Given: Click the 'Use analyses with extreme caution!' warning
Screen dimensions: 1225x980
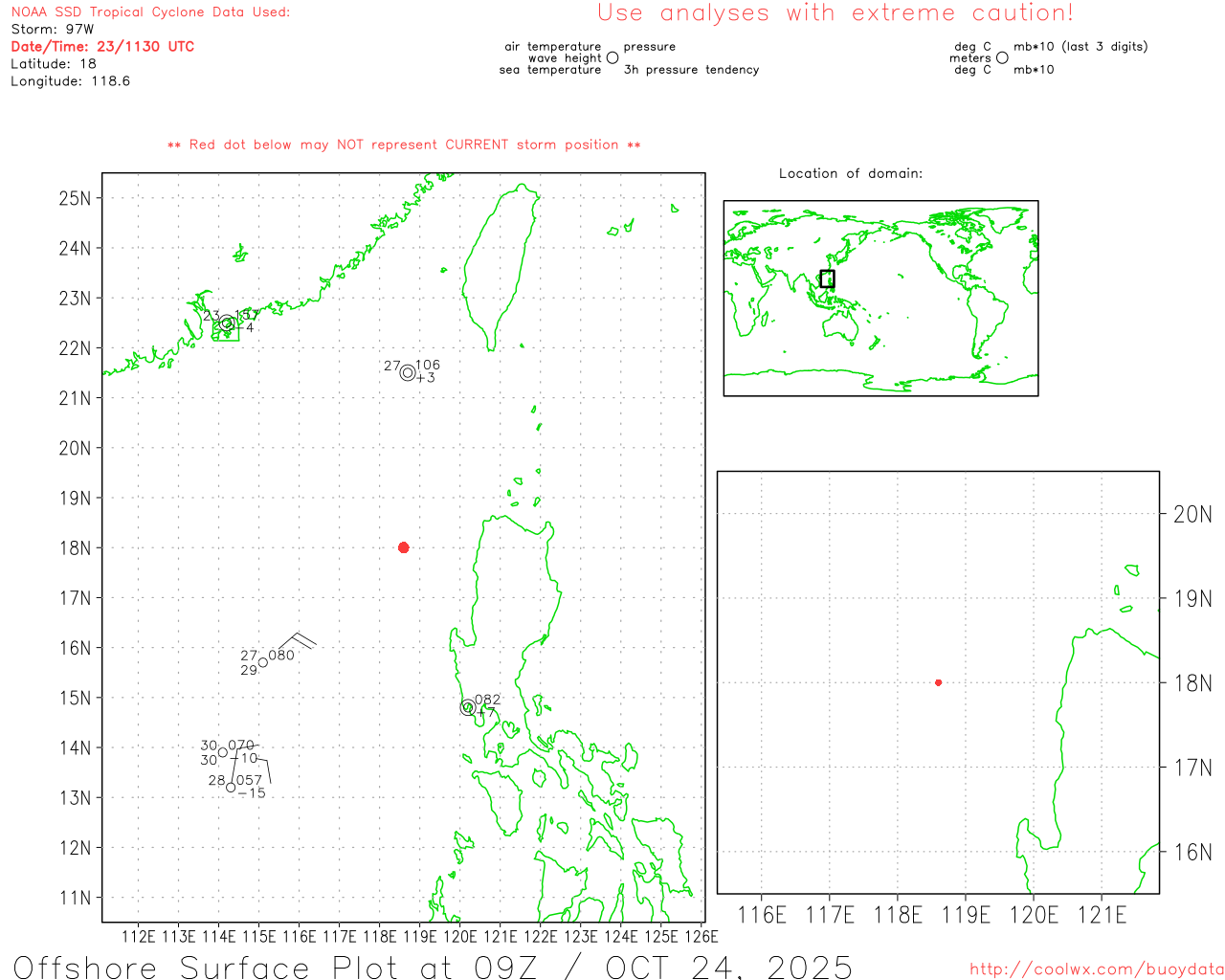Looking at the screenshot, I should [835, 13].
